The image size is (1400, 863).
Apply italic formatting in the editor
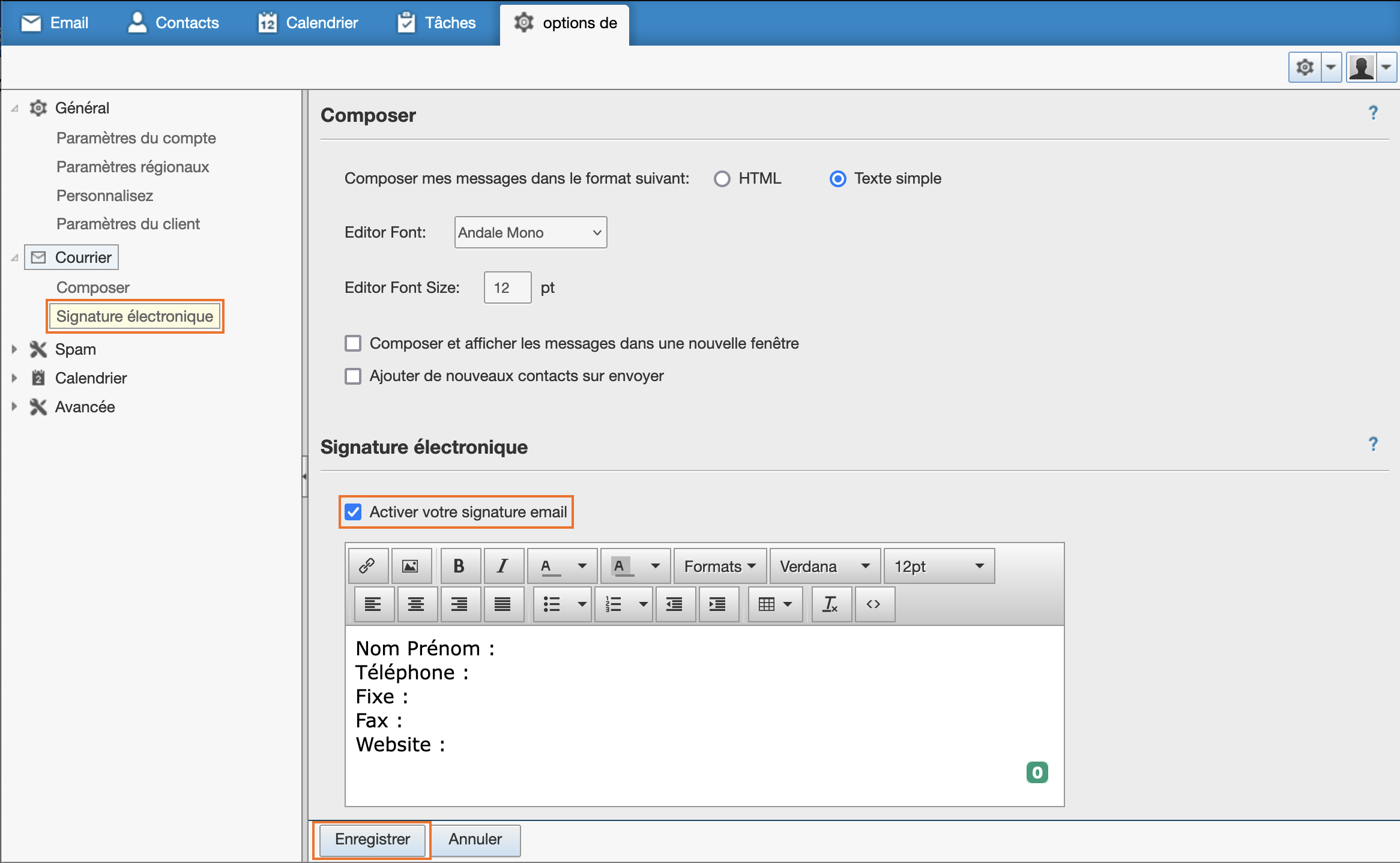[504, 565]
